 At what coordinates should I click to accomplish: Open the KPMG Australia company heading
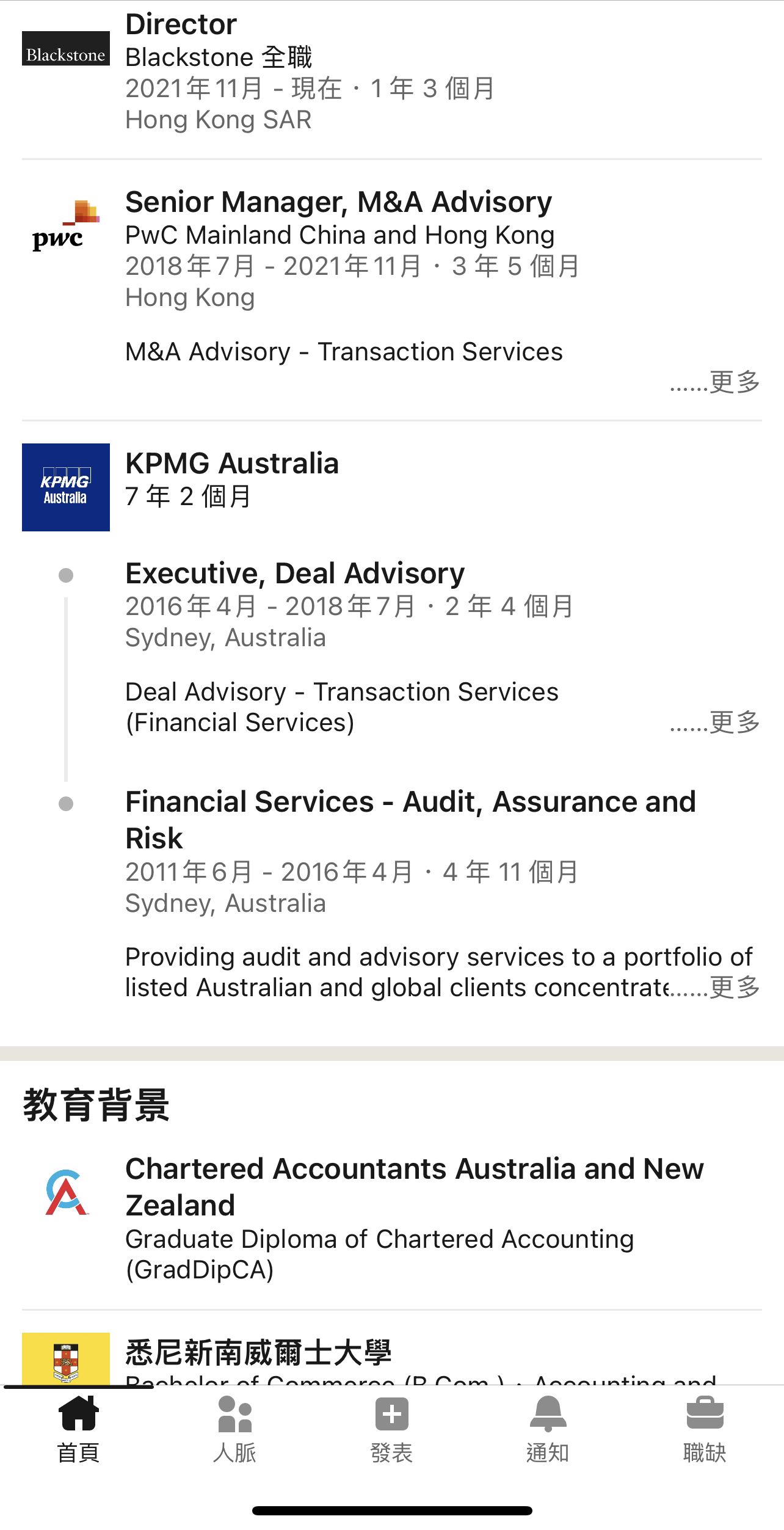[232, 464]
